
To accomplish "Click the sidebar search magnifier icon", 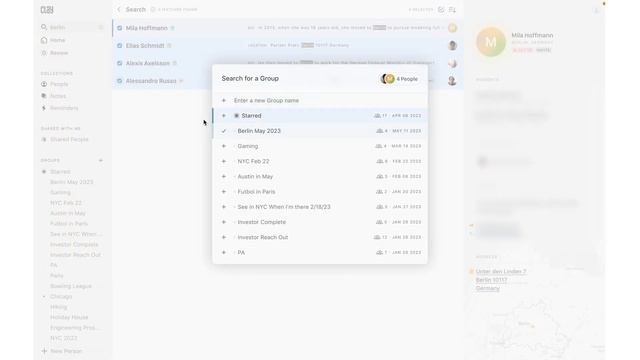I will click(44, 27).
